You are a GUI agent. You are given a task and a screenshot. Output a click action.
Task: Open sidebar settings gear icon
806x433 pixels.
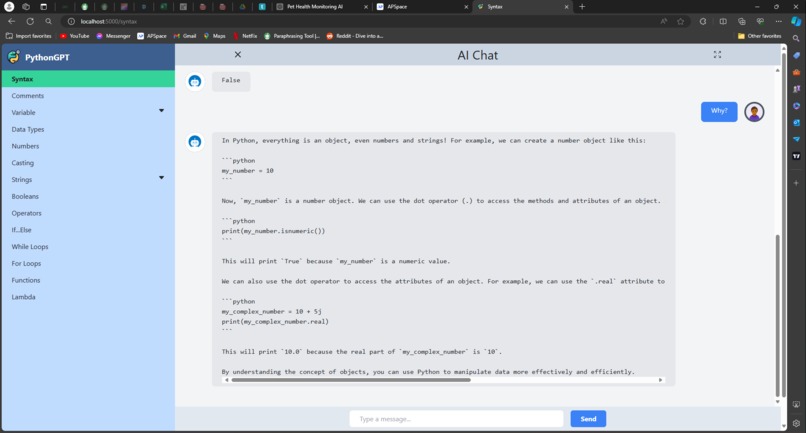click(796, 423)
